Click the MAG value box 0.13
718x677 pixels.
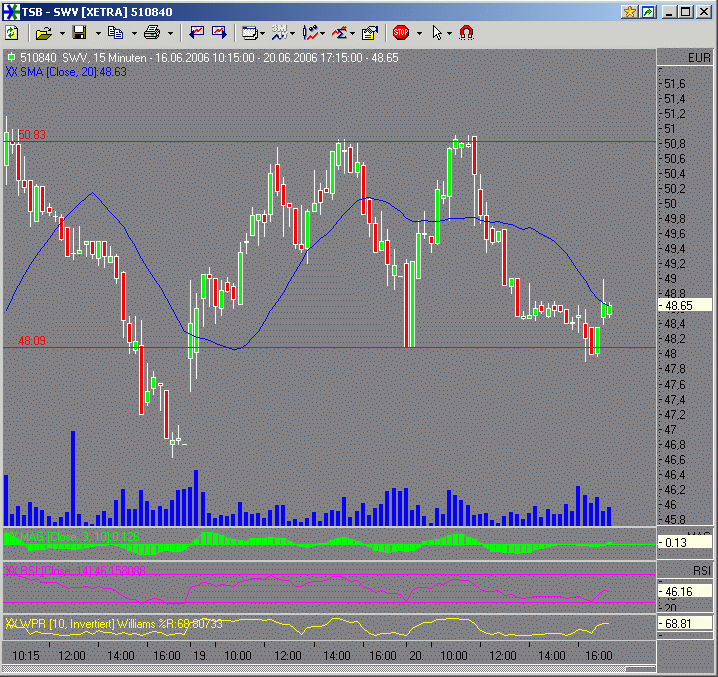[685, 543]
